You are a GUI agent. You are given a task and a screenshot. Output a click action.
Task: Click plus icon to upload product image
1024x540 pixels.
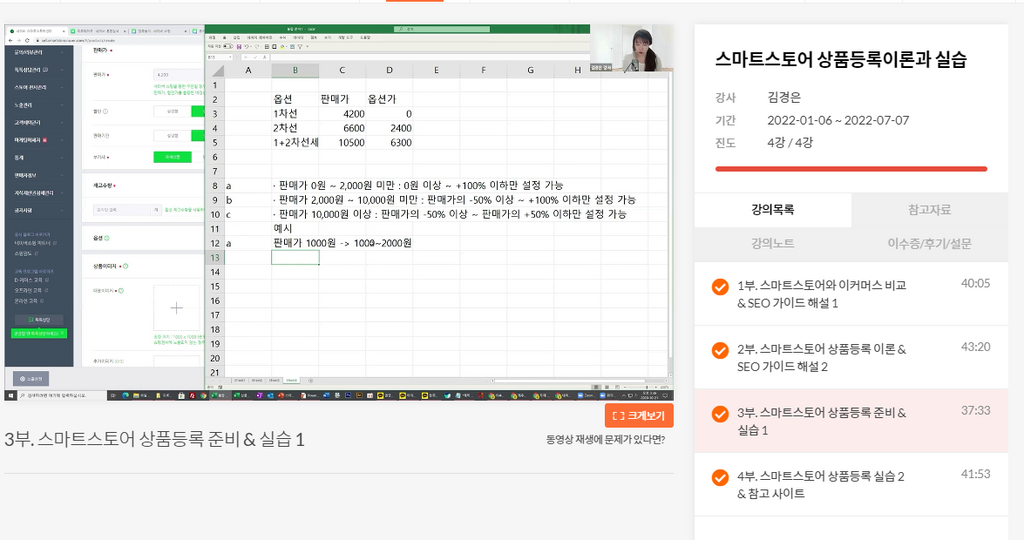pos(176,308)
